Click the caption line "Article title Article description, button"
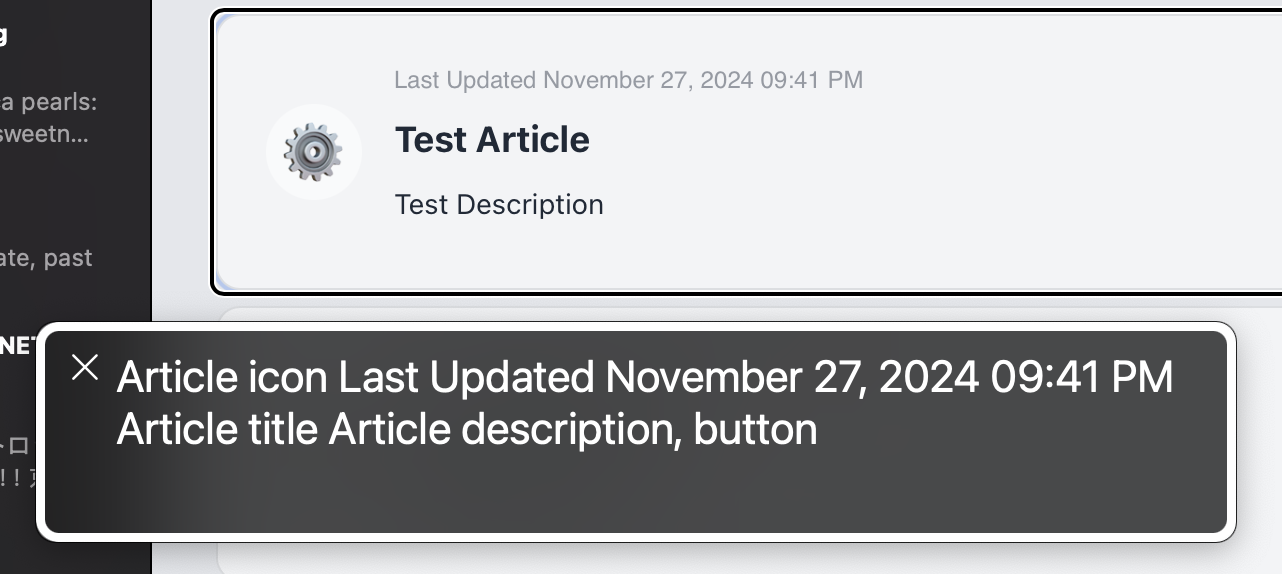 (467, 430)
